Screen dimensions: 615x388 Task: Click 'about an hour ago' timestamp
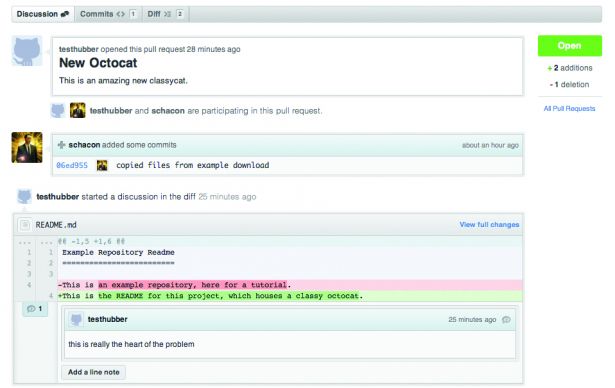(x=490, y=145)
